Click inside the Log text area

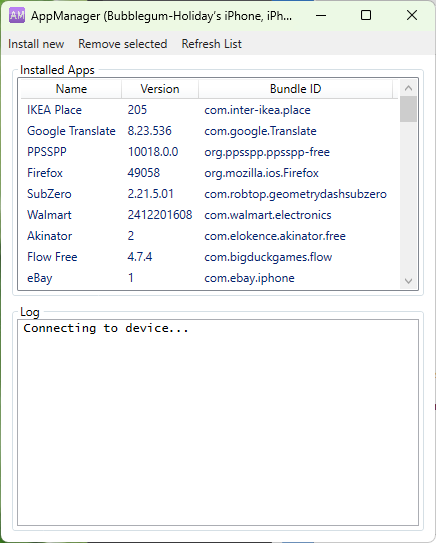click(x=218, y=422)
